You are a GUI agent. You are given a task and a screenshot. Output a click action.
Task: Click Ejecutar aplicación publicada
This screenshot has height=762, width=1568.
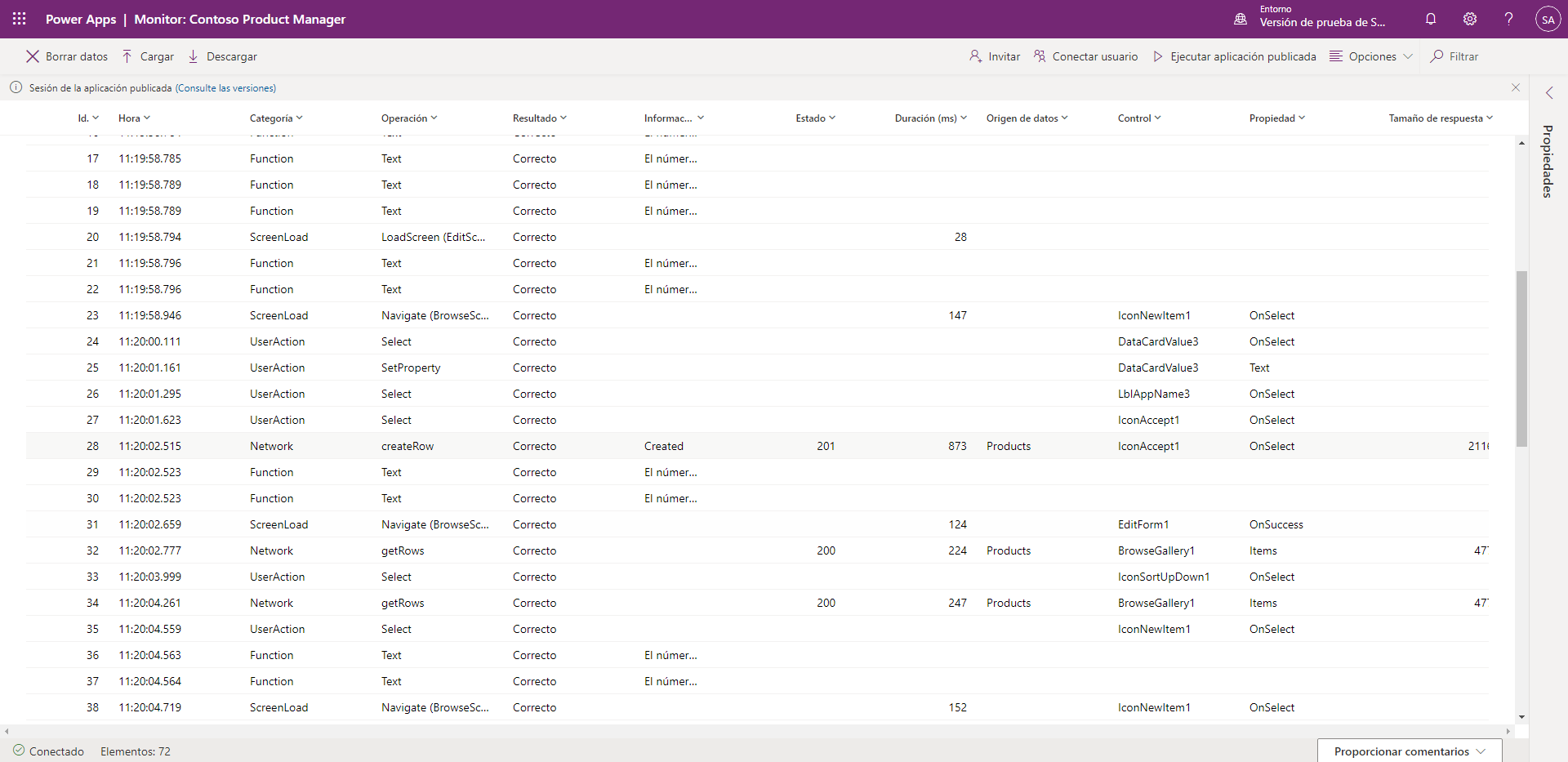1234,56
